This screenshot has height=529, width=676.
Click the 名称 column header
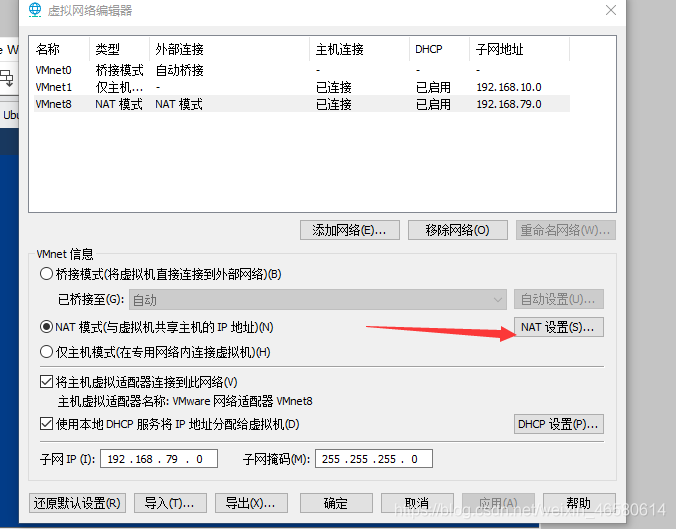(x=60, y=49)
